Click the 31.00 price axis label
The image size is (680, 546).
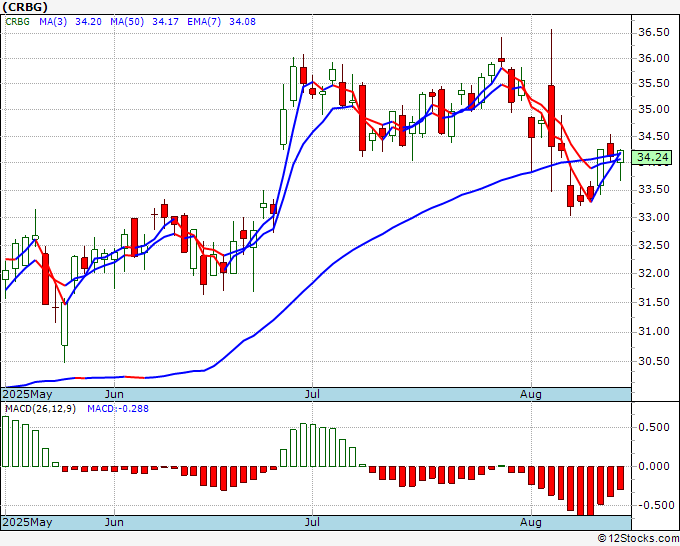[654, 331]
